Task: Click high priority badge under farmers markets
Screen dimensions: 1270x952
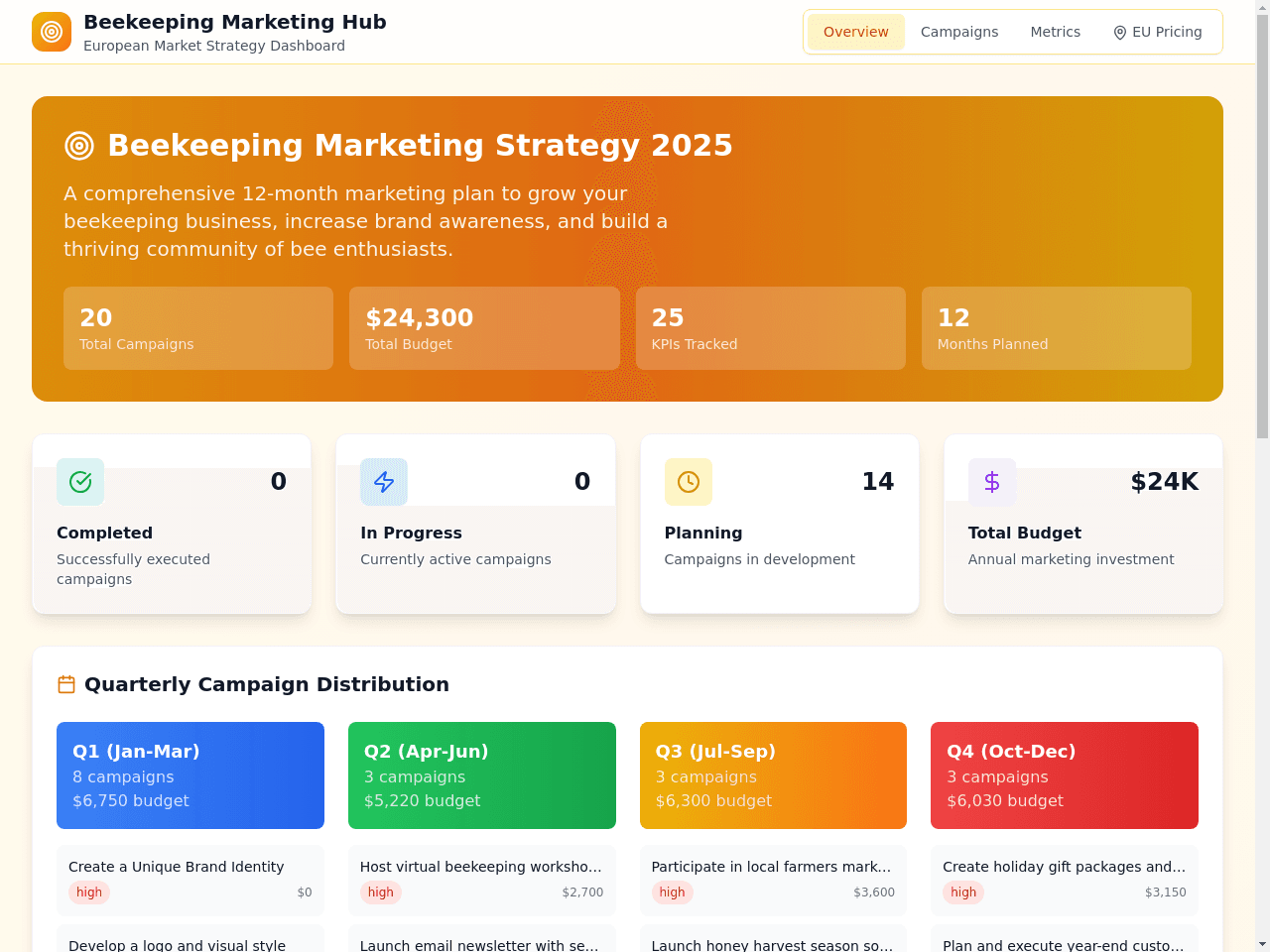Action: pyautogui.click(x=673, y=892)
